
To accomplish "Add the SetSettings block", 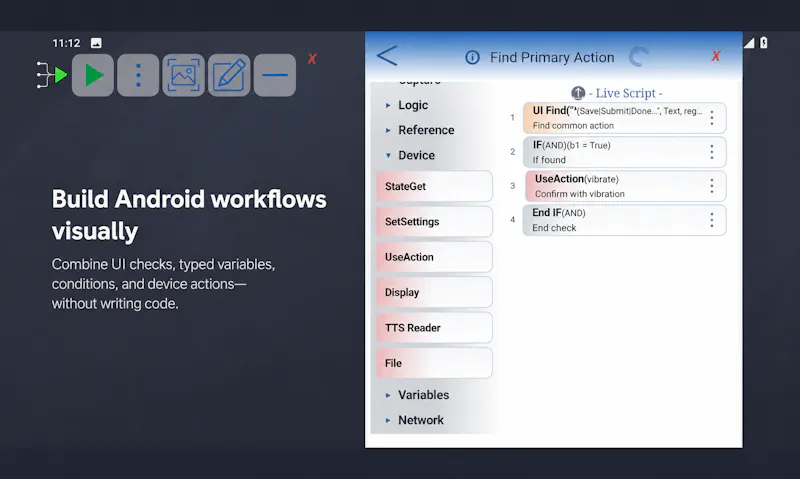I will pos(434,221).
